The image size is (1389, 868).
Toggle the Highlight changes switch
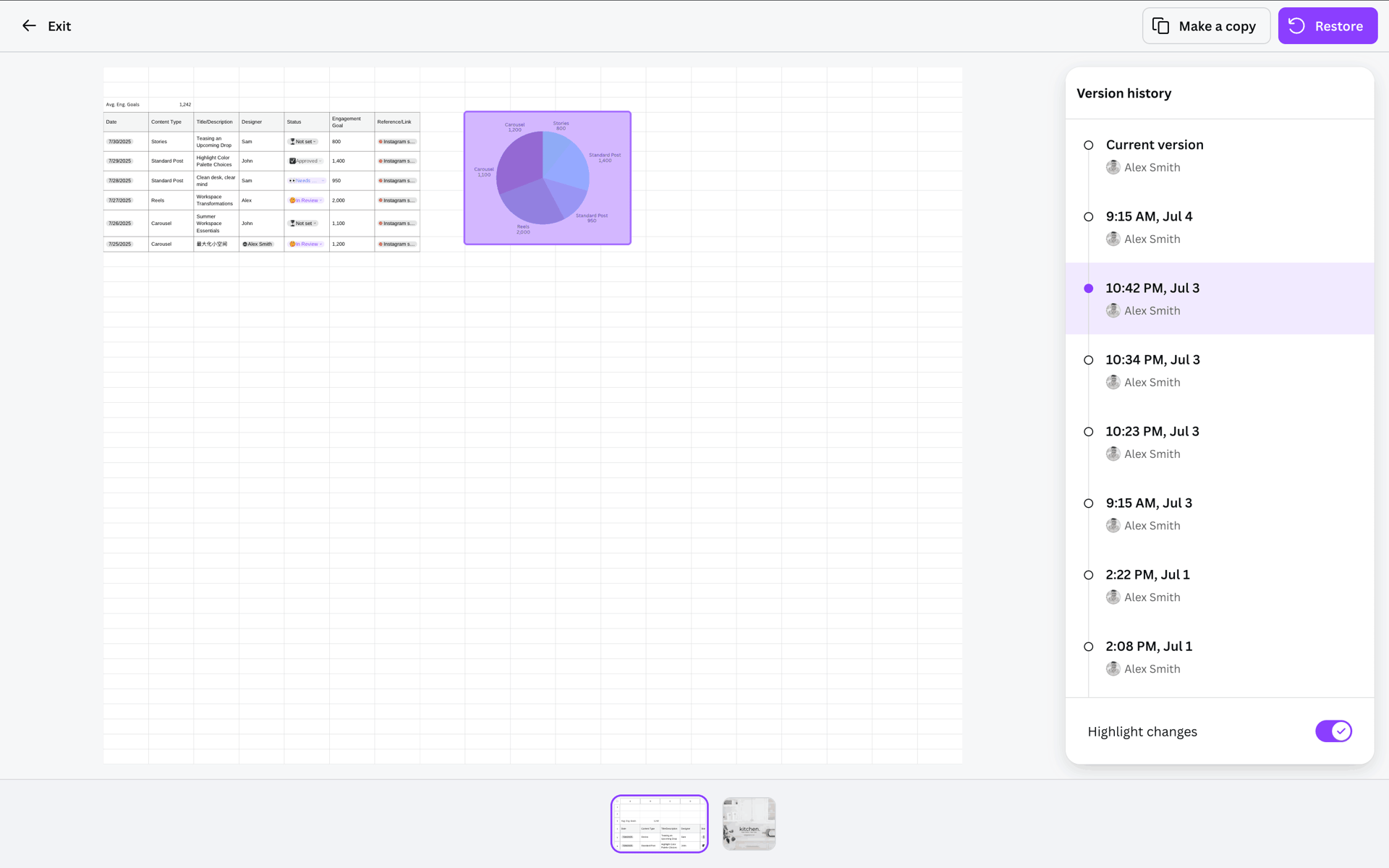click(x=1333, y=731)
